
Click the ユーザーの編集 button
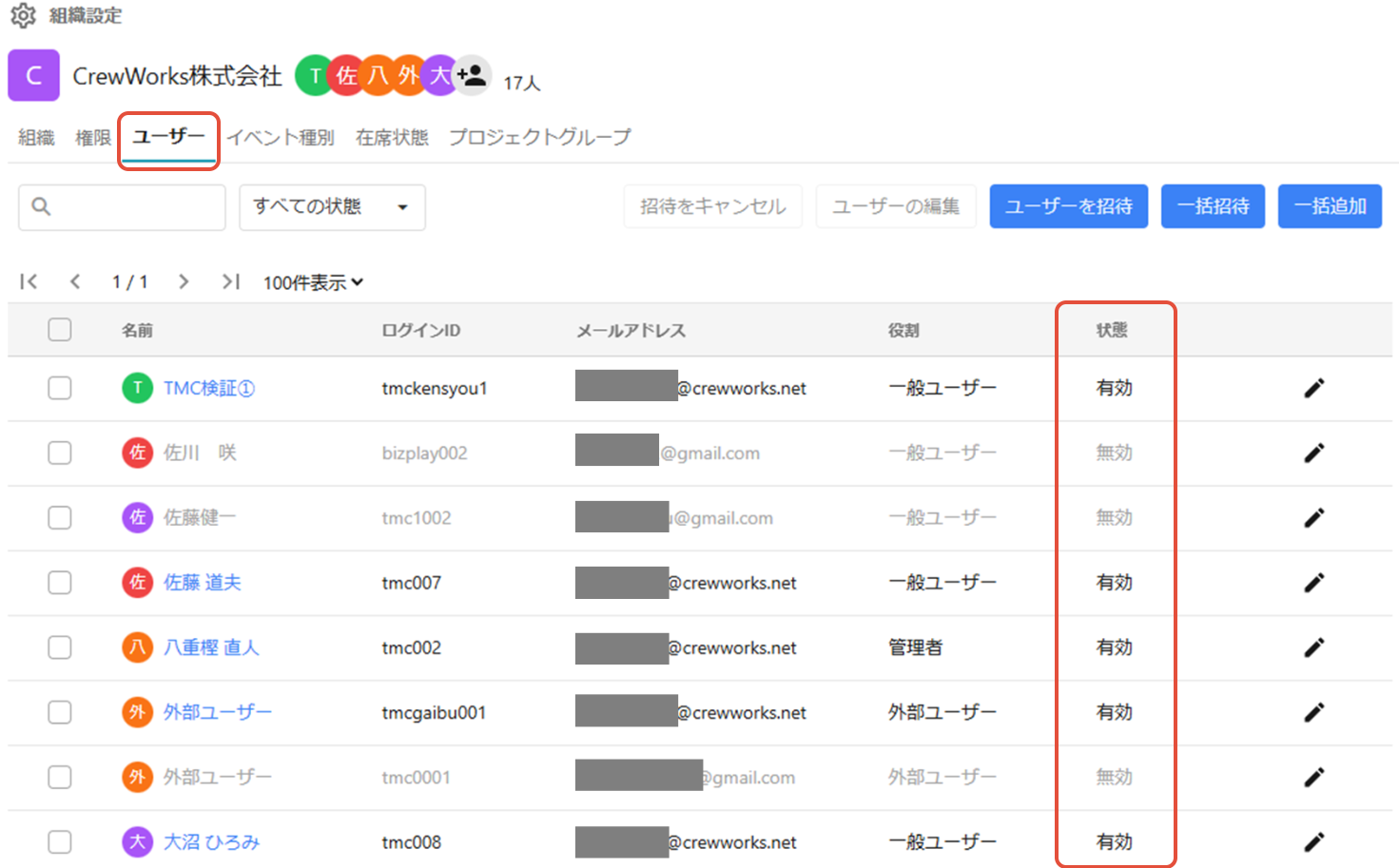(896, 206)
